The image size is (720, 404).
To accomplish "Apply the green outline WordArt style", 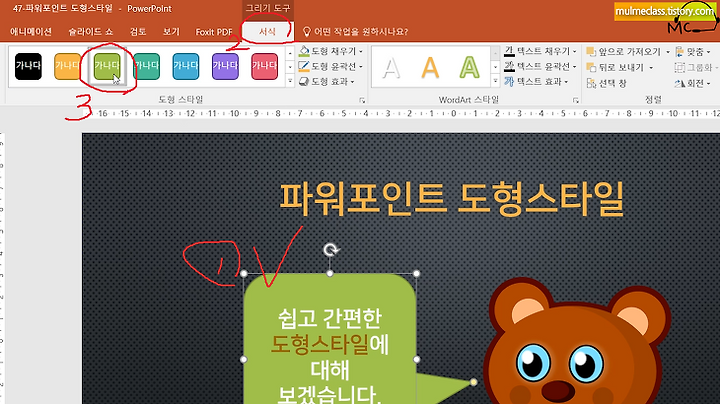I will pyautogui.click(x=469, y=68).
